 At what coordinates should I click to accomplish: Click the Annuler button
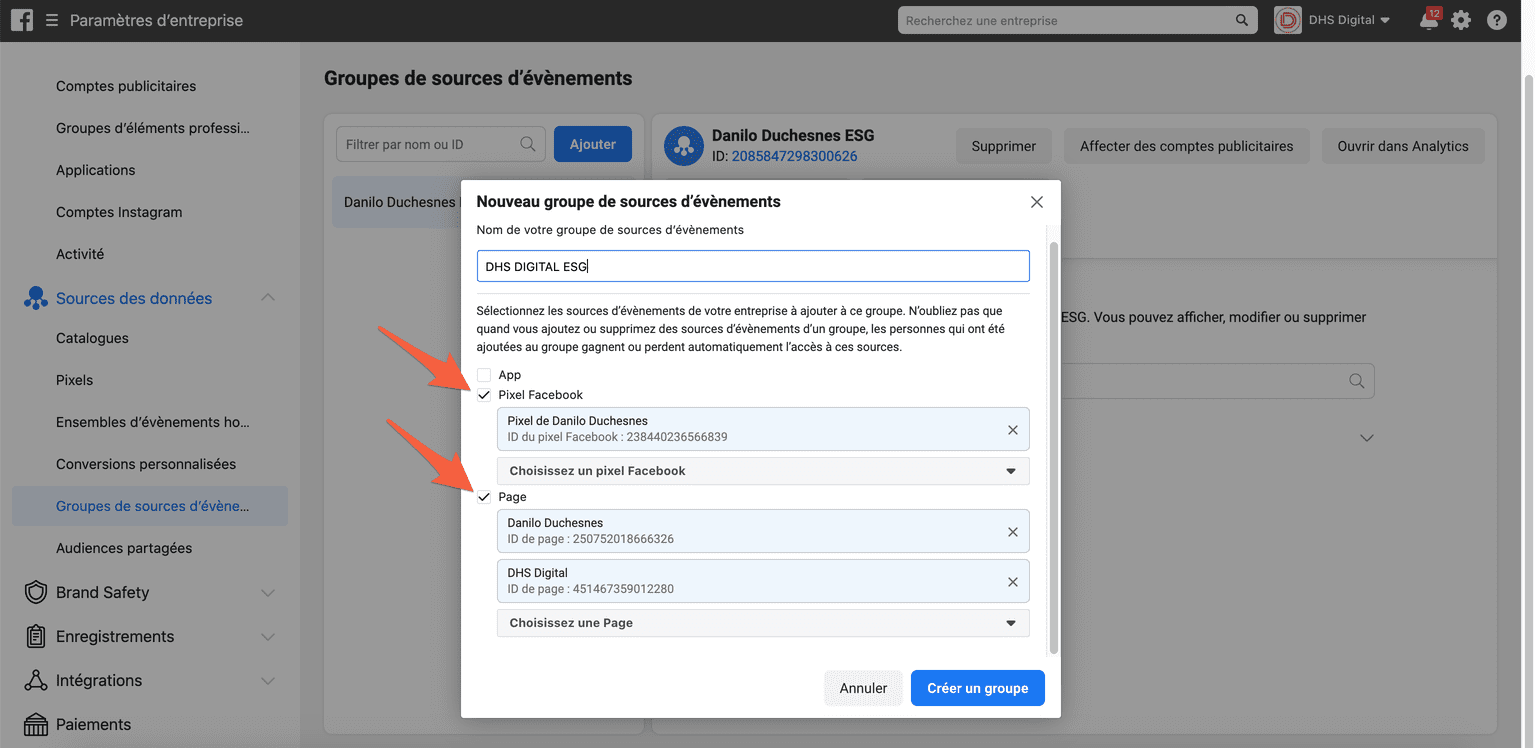863,688
